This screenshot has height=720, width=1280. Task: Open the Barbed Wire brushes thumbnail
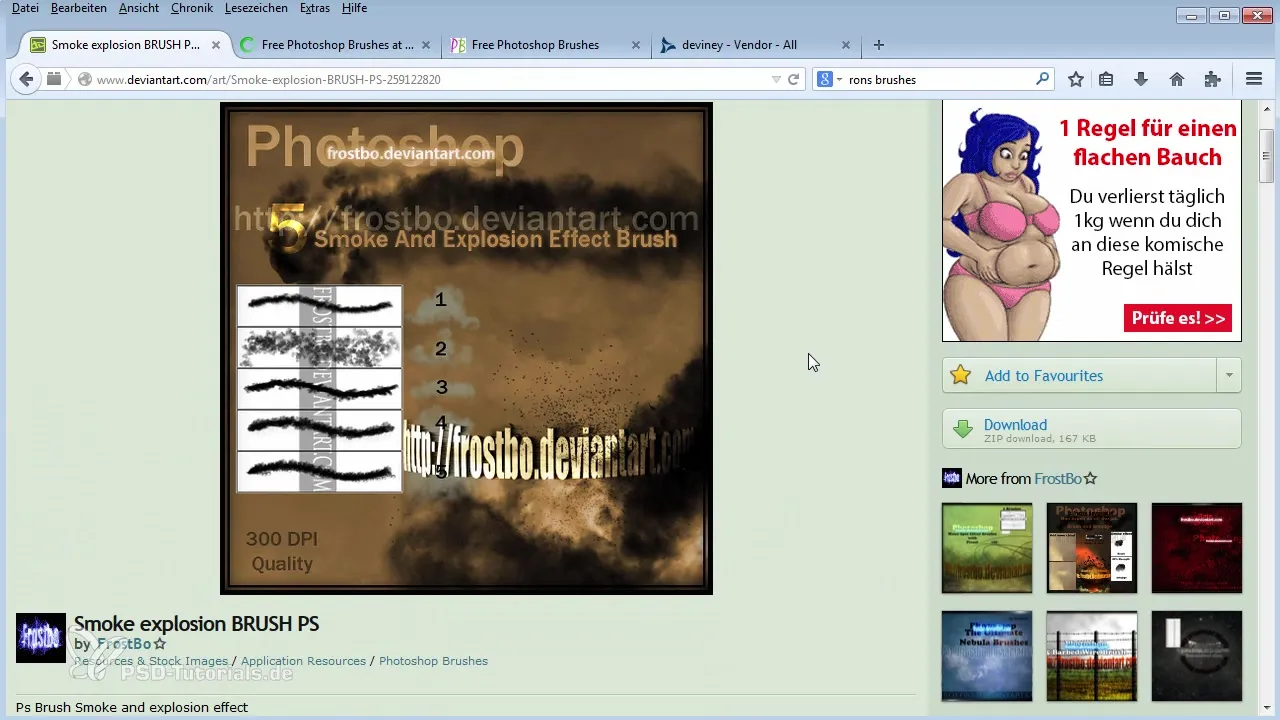coord(1092,656)
